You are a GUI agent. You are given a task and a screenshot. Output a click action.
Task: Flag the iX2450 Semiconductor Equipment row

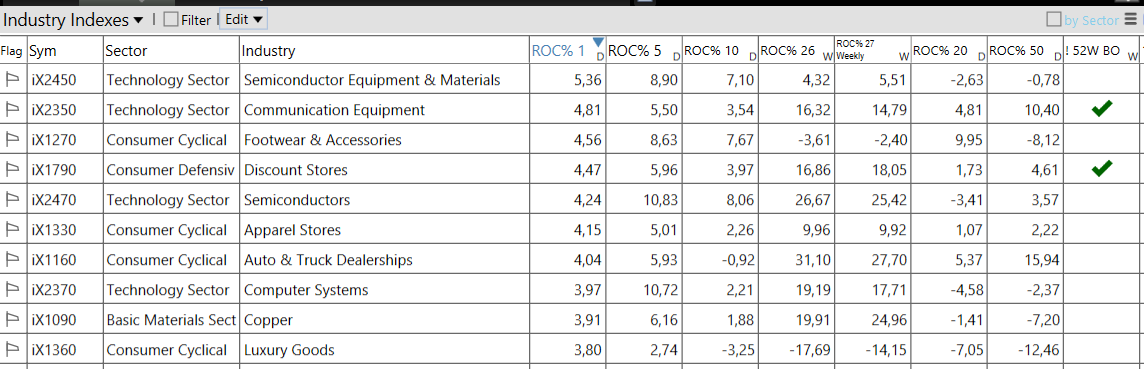click(12, 79)
